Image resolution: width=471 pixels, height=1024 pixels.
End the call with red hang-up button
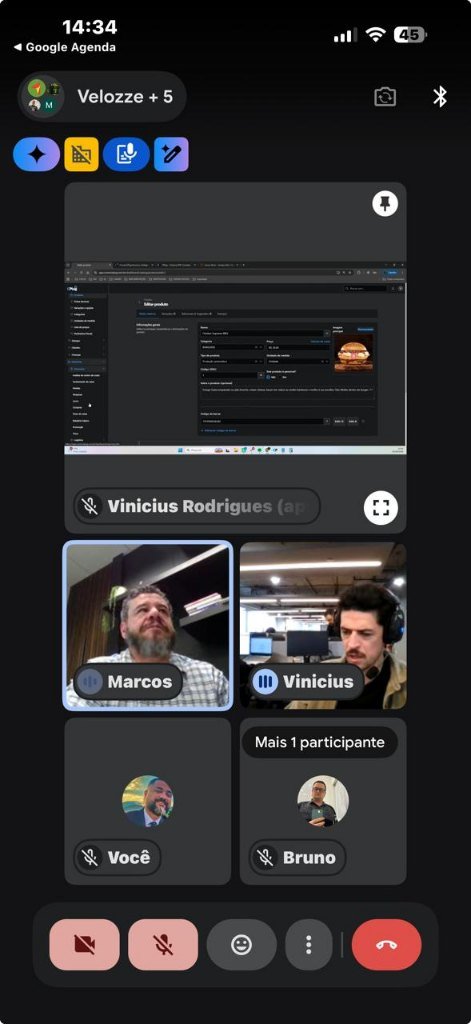pos(387,944)
